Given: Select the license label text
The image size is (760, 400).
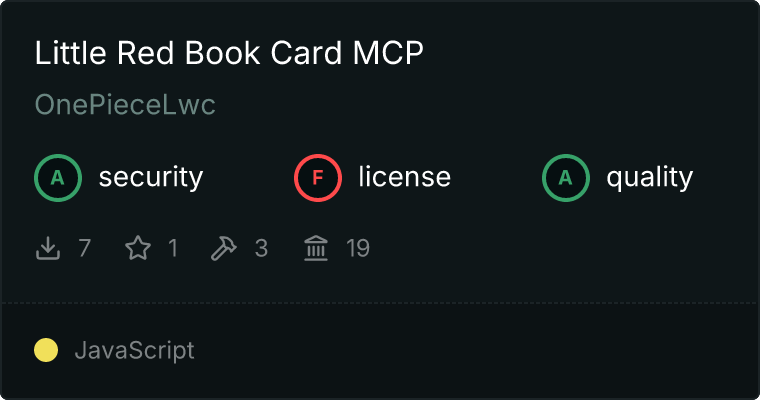Looking at the screenshot, I should click(405, 176).
